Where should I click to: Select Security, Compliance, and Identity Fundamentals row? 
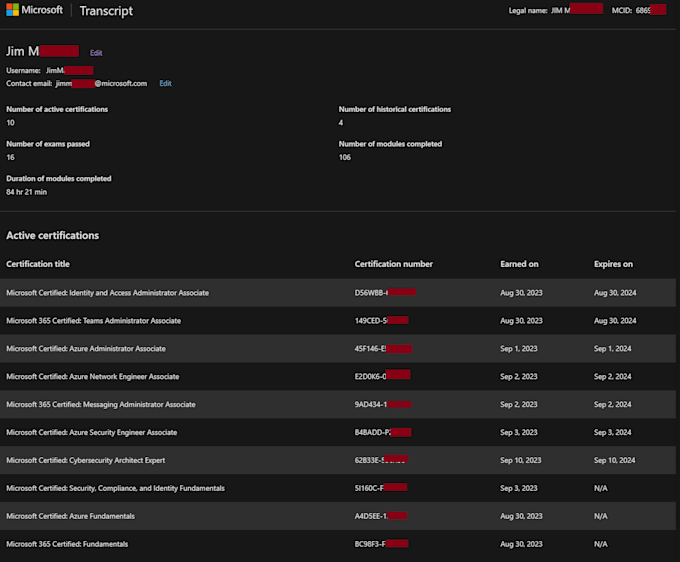(x=115, y=488)
